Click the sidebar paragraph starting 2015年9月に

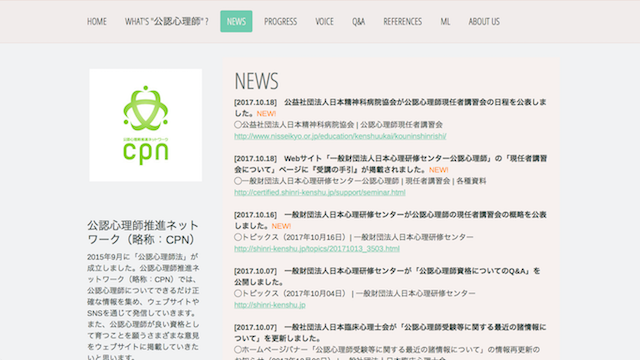pyautogui.click(x=143, y=306)
